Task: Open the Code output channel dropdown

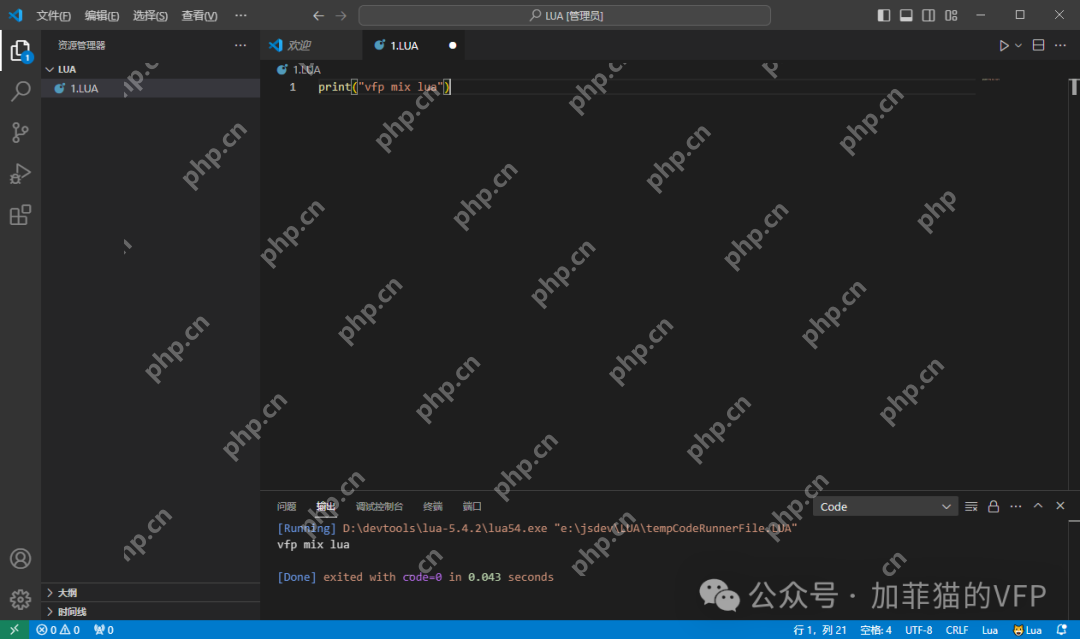Action: coord(886,507)
